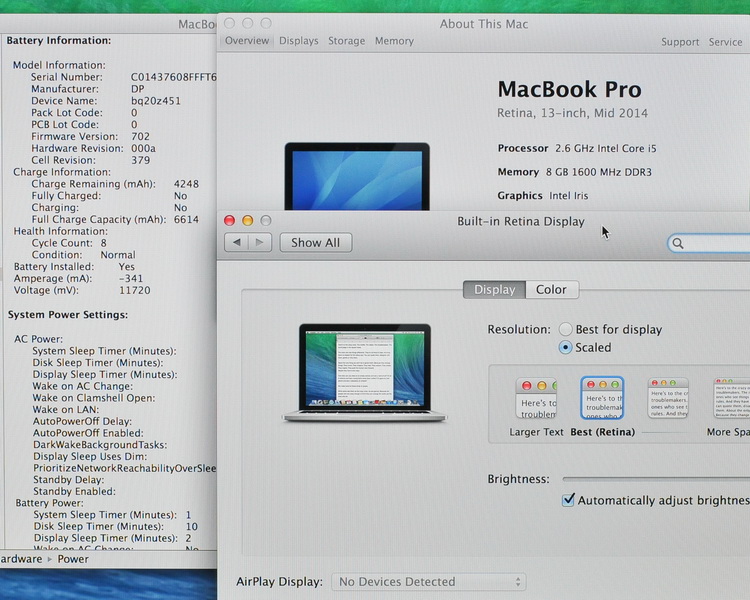Click the Charge Remaining value 4248
750x600 pixels.
point(186,184)
